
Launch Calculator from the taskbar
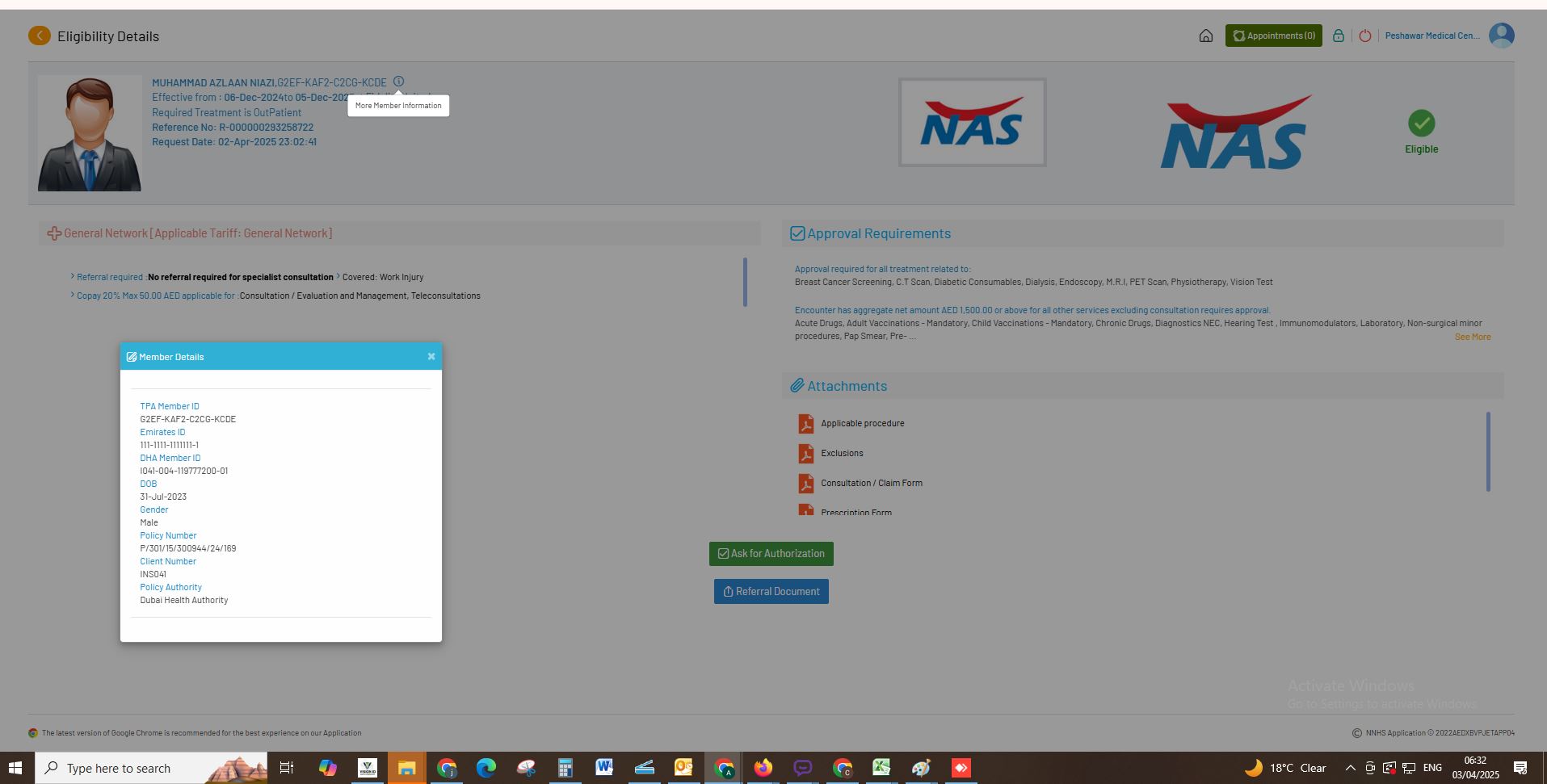click(565, 768)
